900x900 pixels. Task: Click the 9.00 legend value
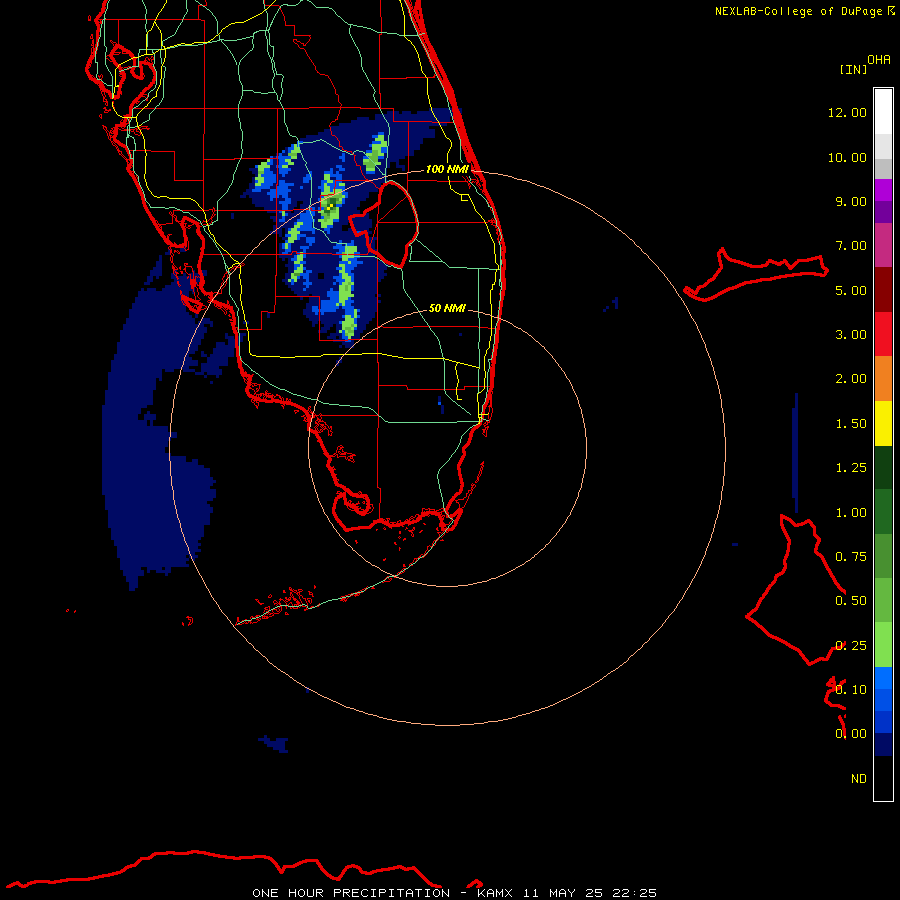point(851,201)
